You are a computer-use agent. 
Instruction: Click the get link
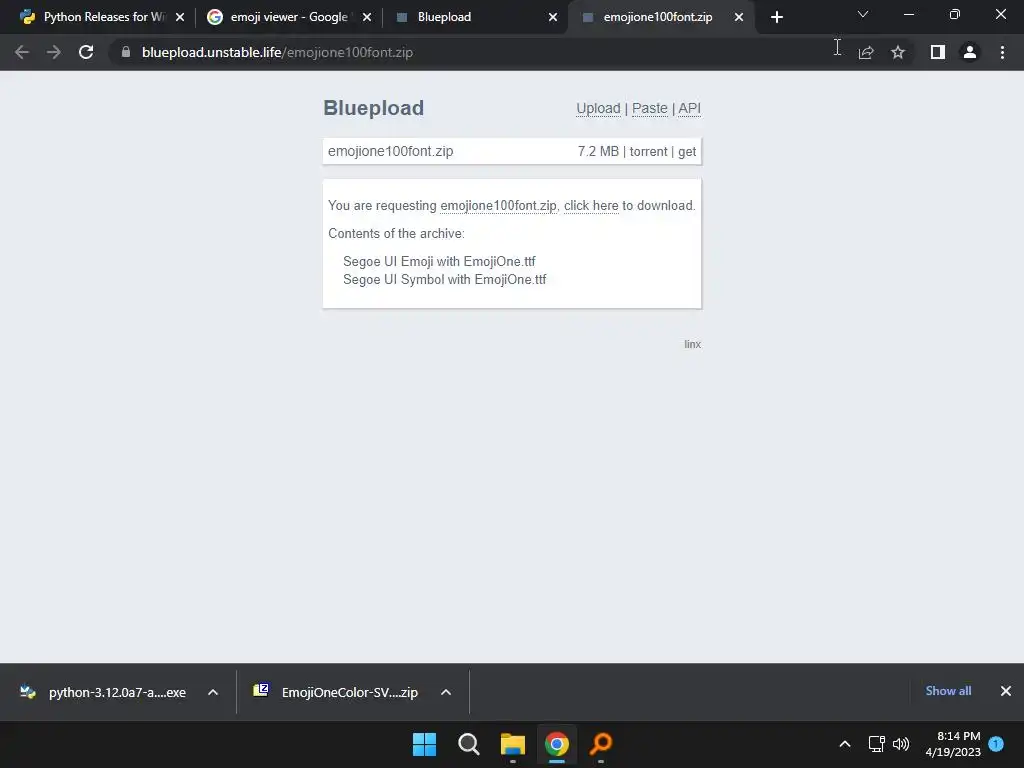tap(687, 152)
